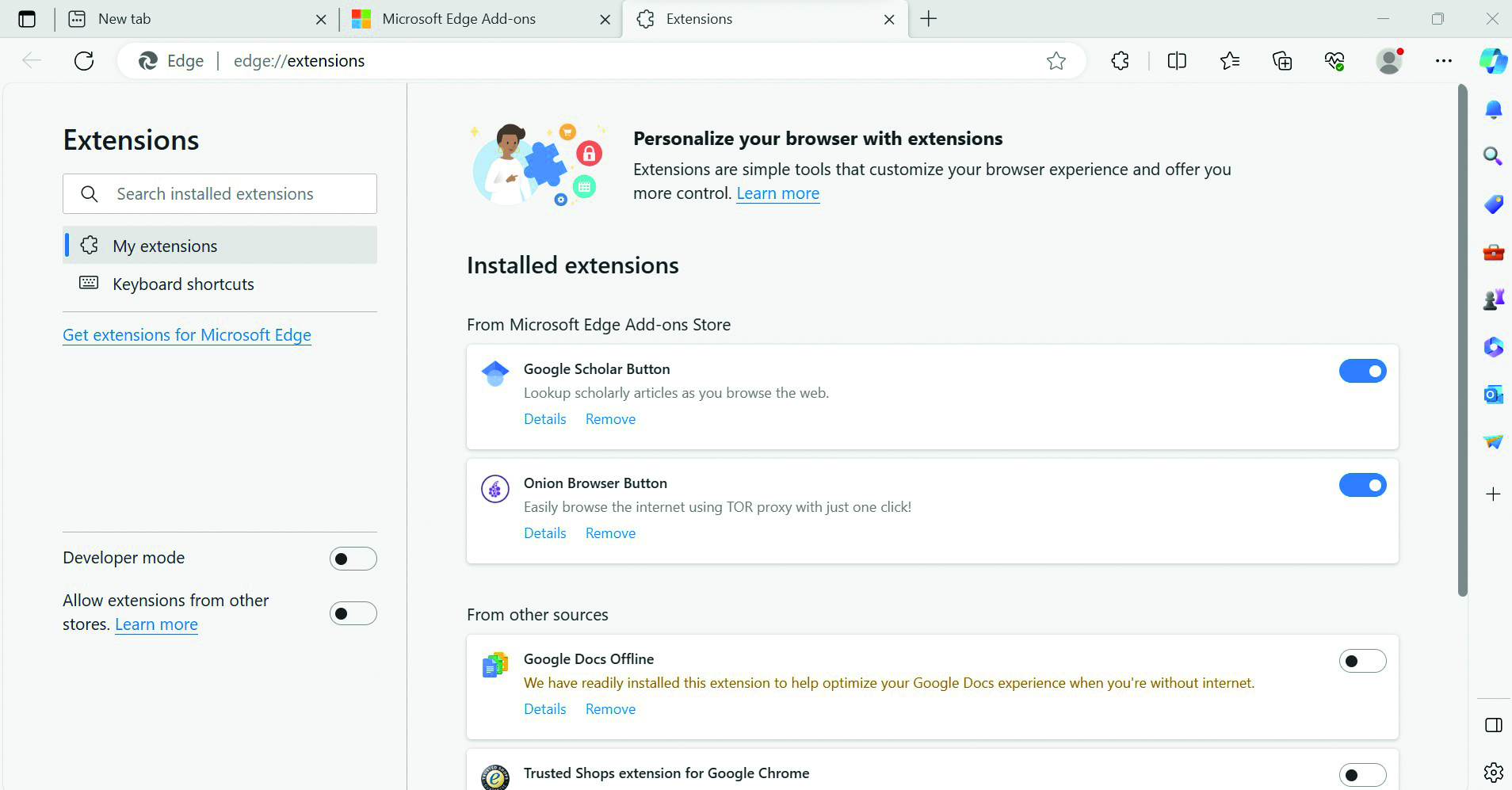Click the address bar URL
Image resolution: width=1512 pixels, height=790 pixels.
tap(300, 61)
